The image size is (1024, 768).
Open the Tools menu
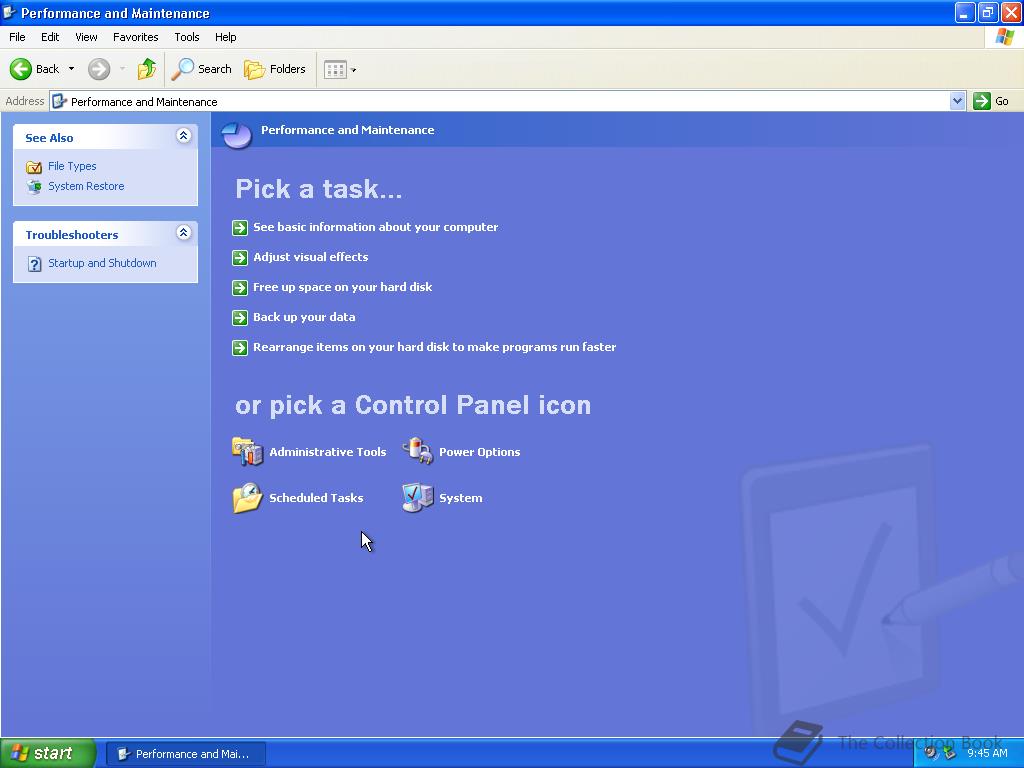pos(187,37)
